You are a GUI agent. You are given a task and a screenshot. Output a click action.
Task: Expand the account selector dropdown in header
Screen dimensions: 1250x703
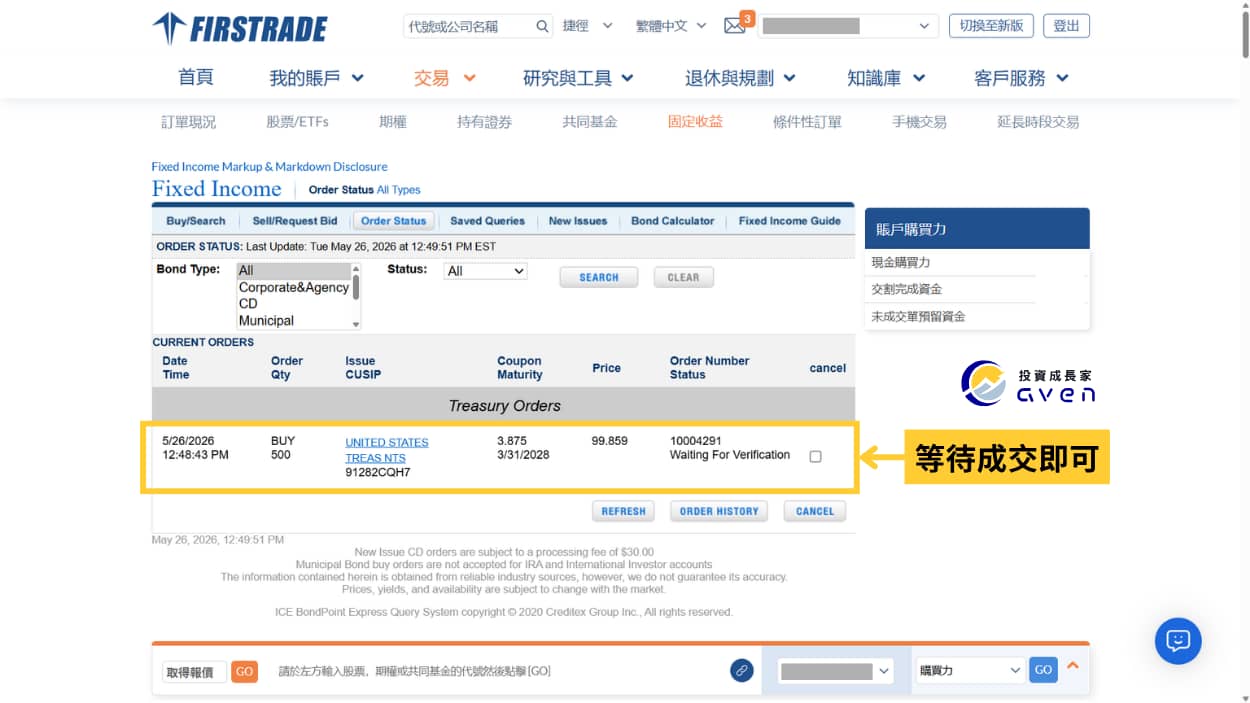[848, 26]
